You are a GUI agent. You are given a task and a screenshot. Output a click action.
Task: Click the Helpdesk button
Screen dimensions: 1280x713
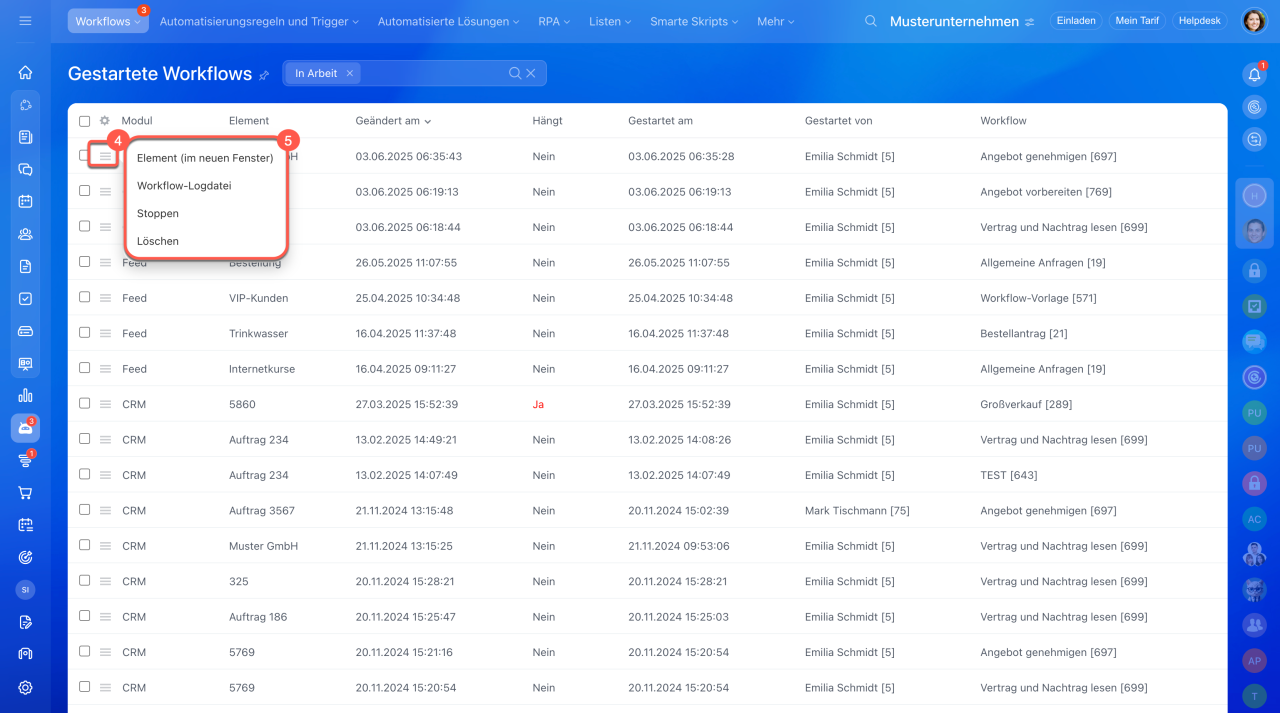[1200, 21]
